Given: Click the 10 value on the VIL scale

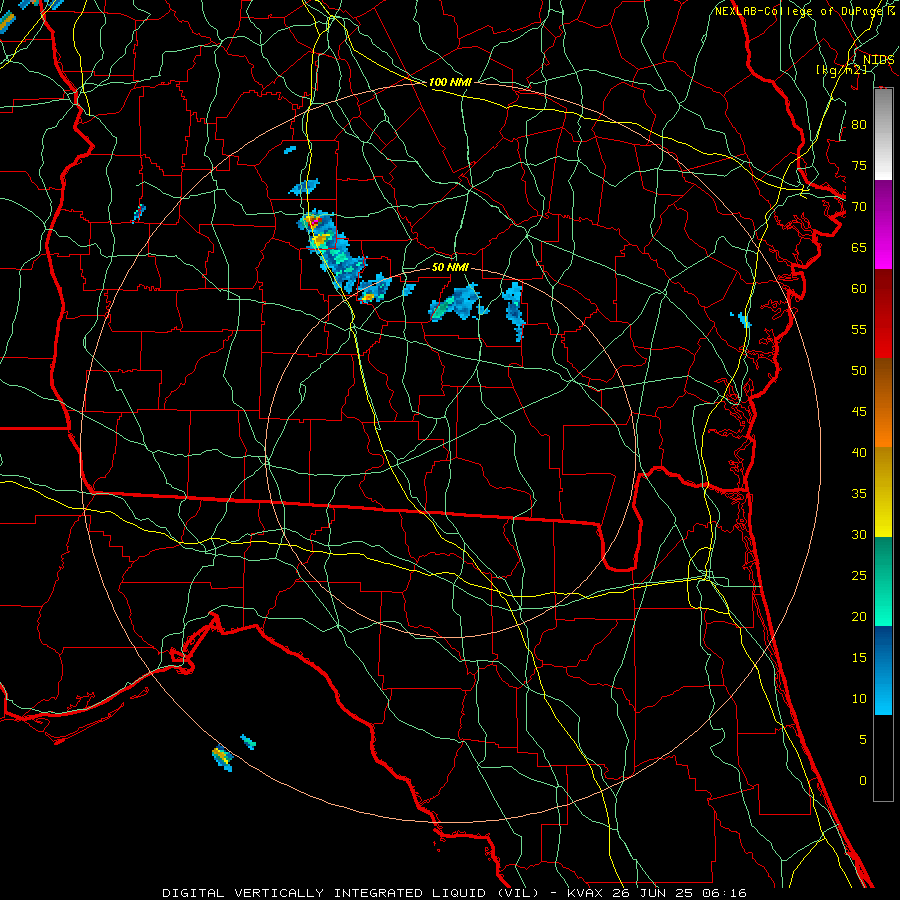Looking at the screenshot, I should pyautogui.click(x=859, y=699).
